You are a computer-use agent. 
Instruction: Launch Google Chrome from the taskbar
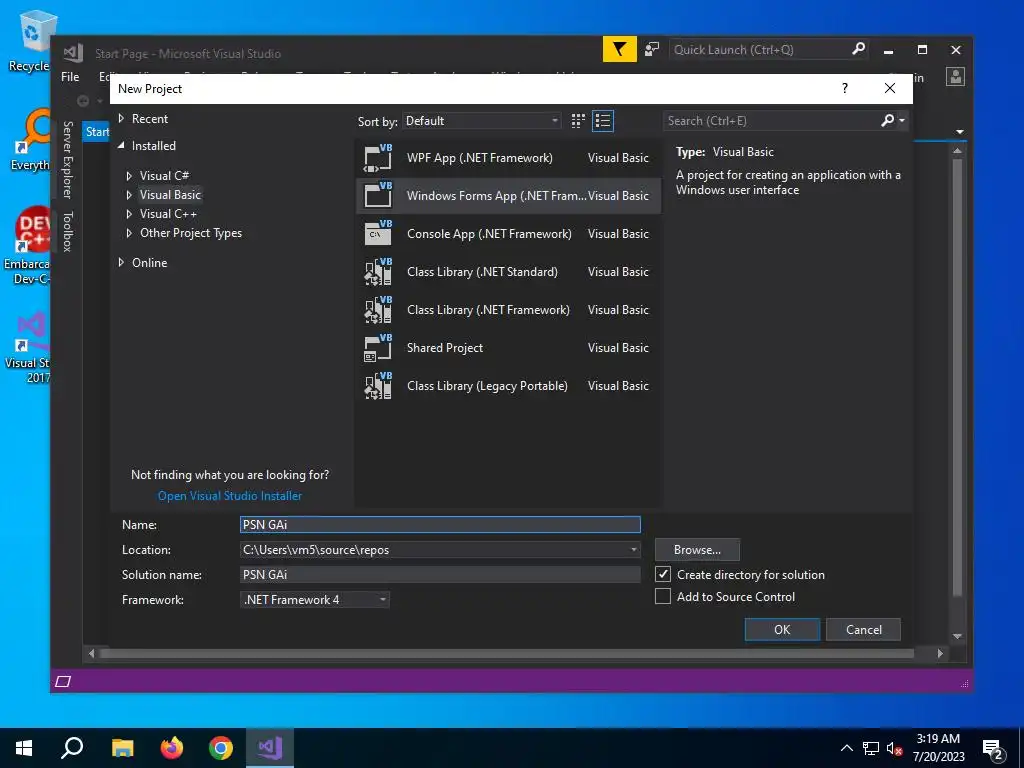click(x=221, y=748)
